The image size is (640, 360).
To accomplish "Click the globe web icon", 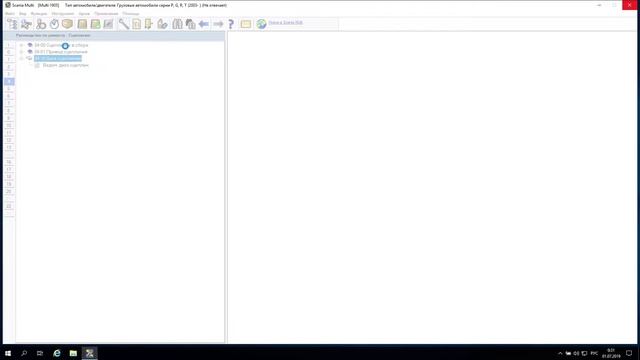I will point(261,24).
